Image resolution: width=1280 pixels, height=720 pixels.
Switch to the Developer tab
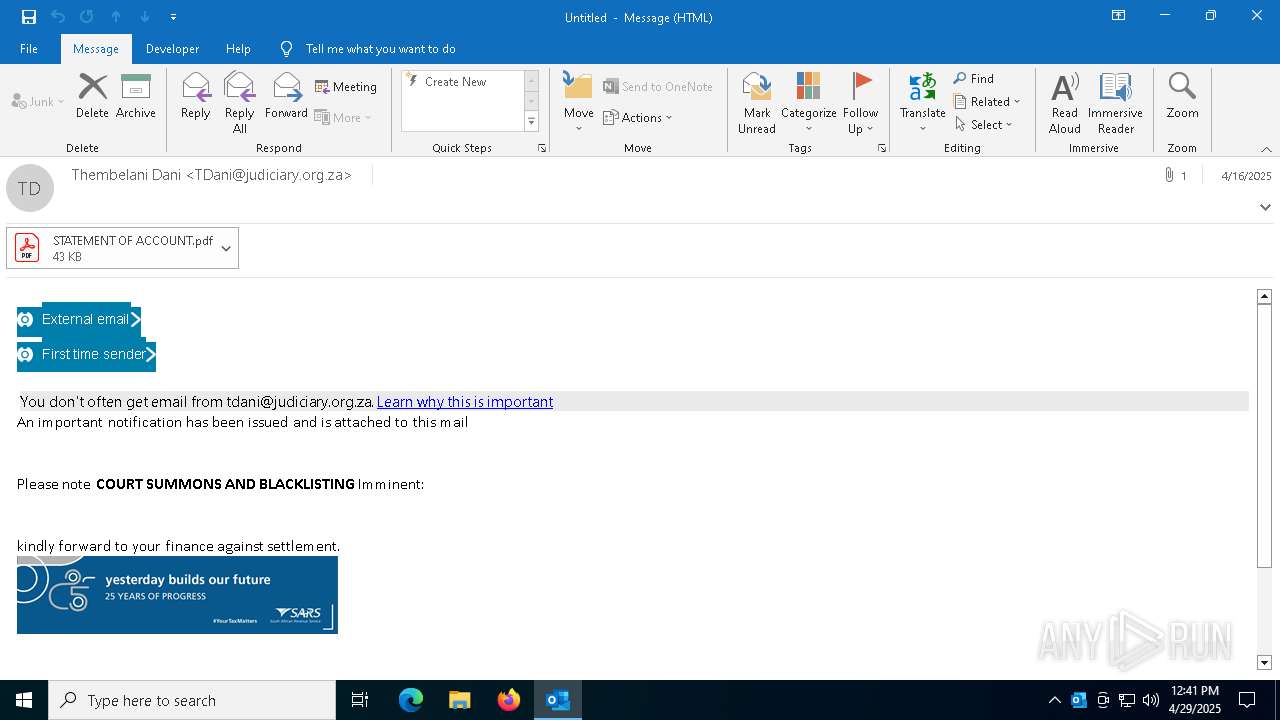(x=172, y=49)
